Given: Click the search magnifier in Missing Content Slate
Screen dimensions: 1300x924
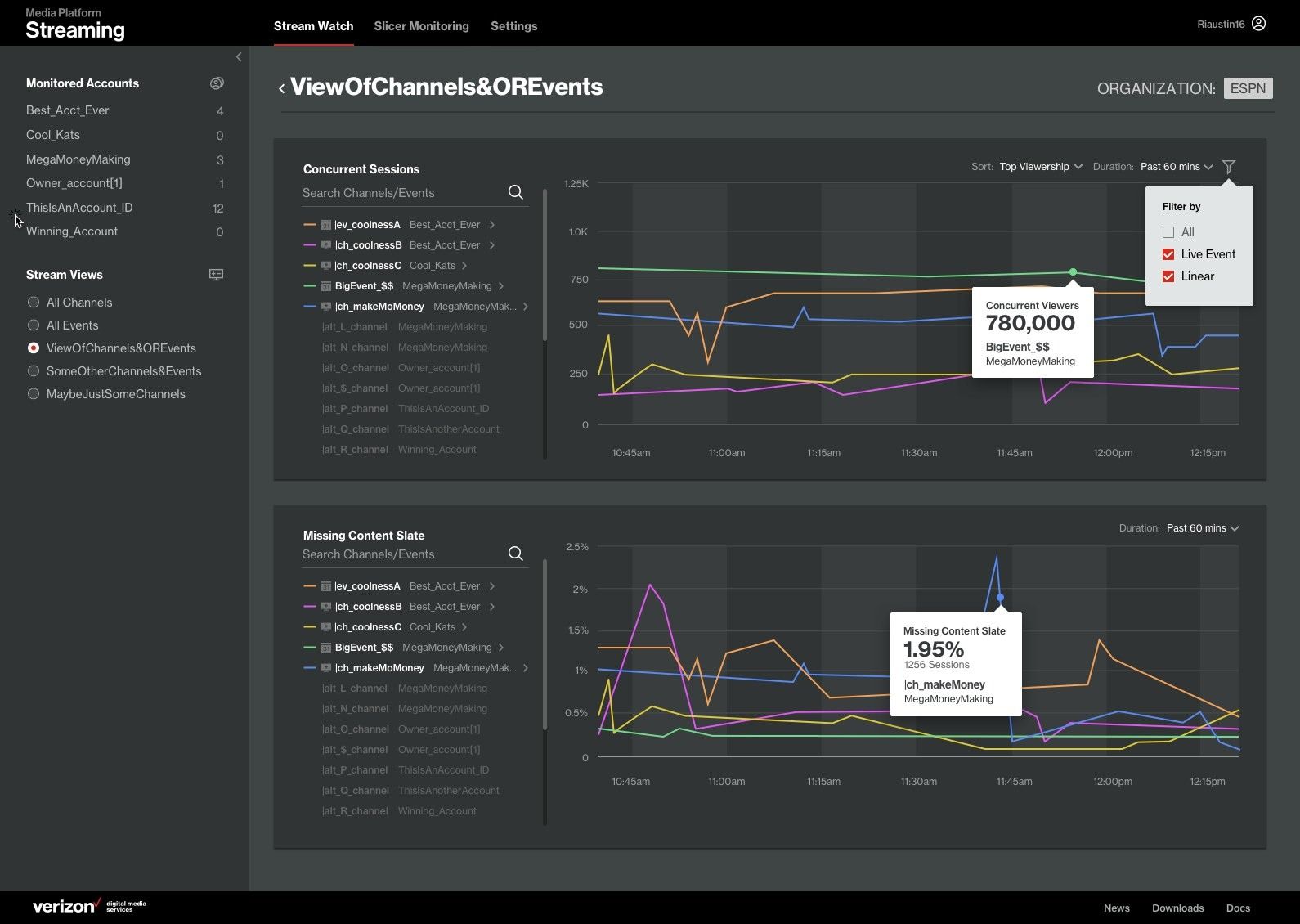Looking at the screenshot, I should (515, 554).
